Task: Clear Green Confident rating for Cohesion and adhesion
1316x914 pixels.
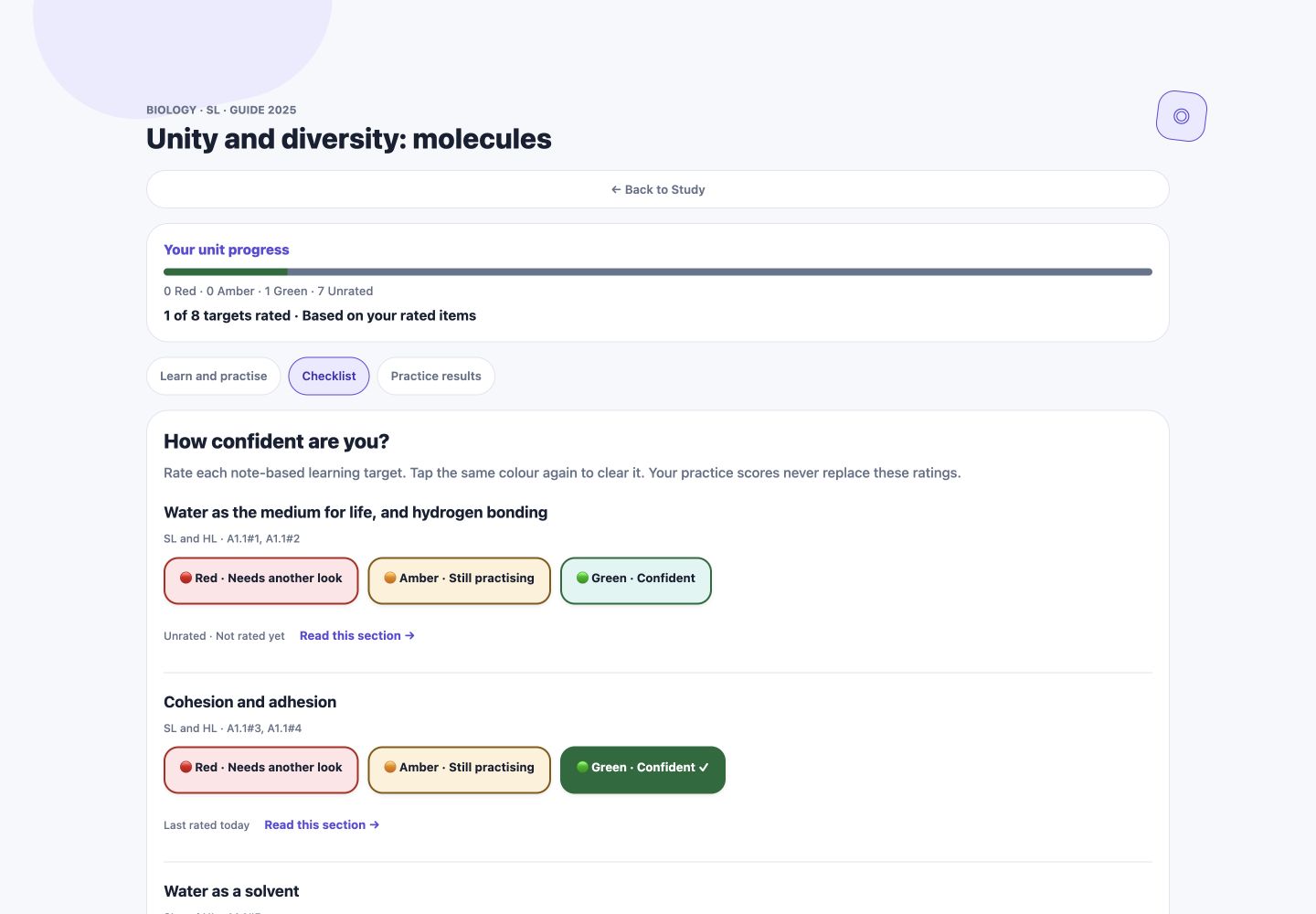Action: coord(642,770)
